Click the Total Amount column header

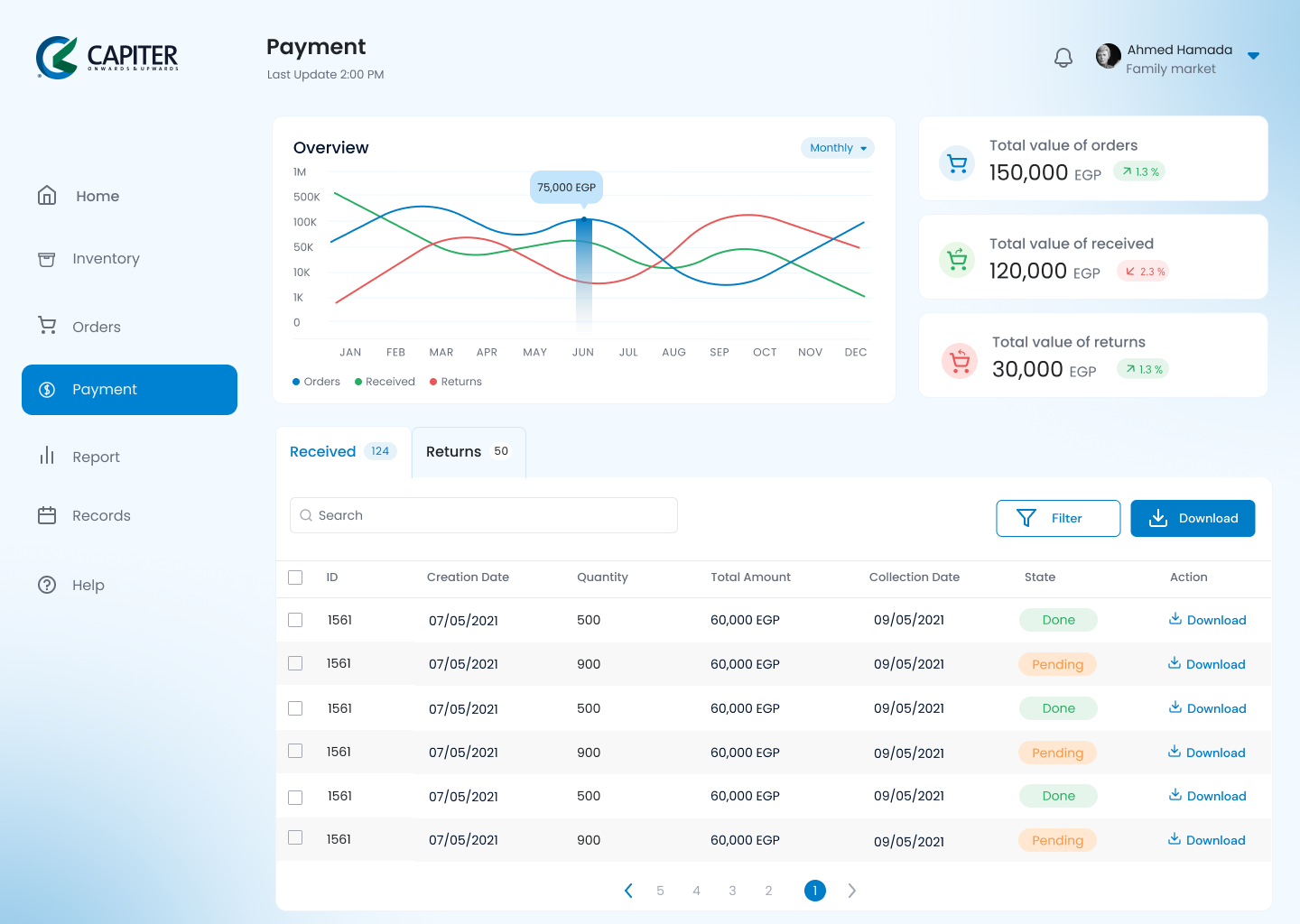[750, 577]
